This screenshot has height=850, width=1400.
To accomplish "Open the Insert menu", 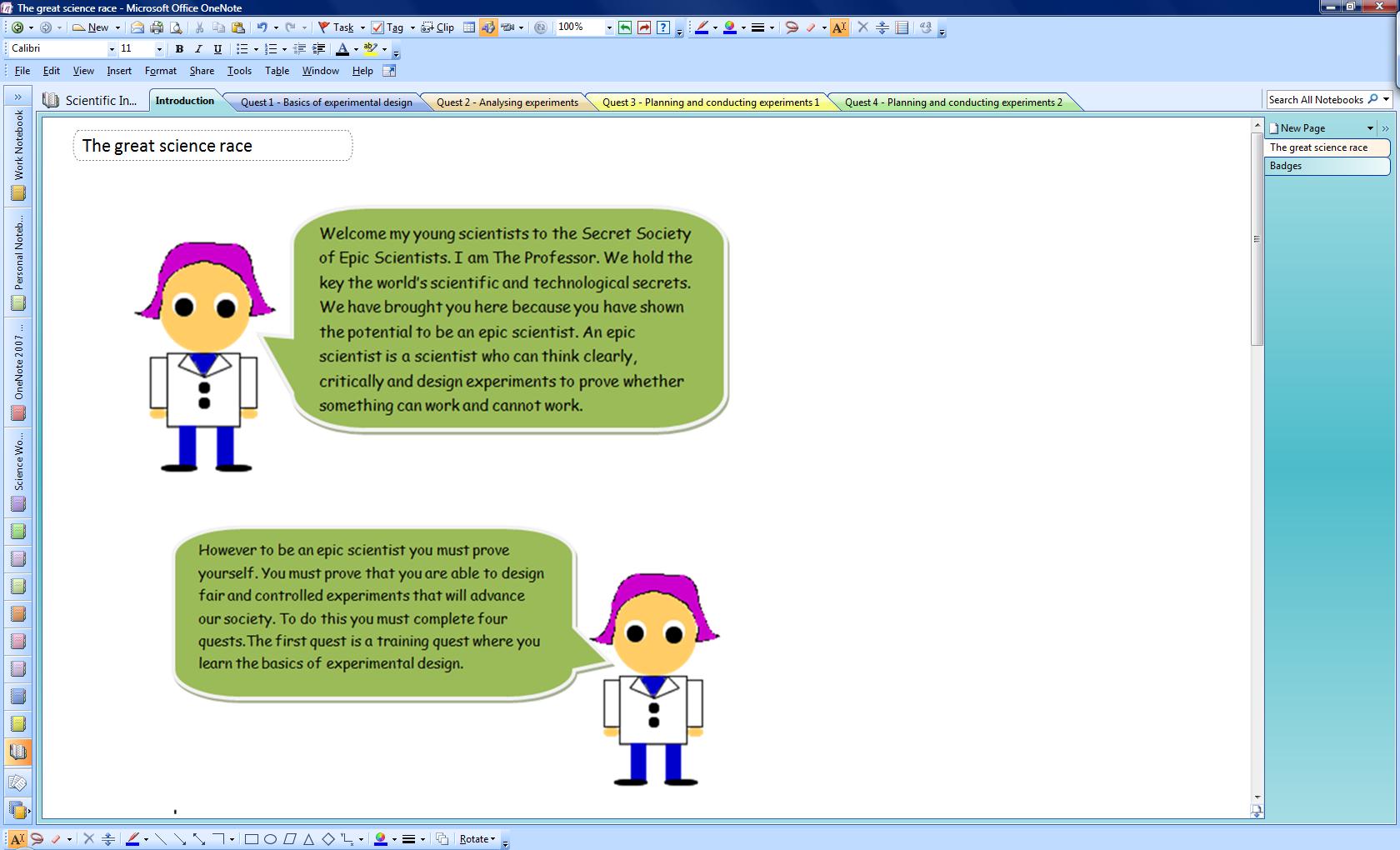I will tap(119, 71).
